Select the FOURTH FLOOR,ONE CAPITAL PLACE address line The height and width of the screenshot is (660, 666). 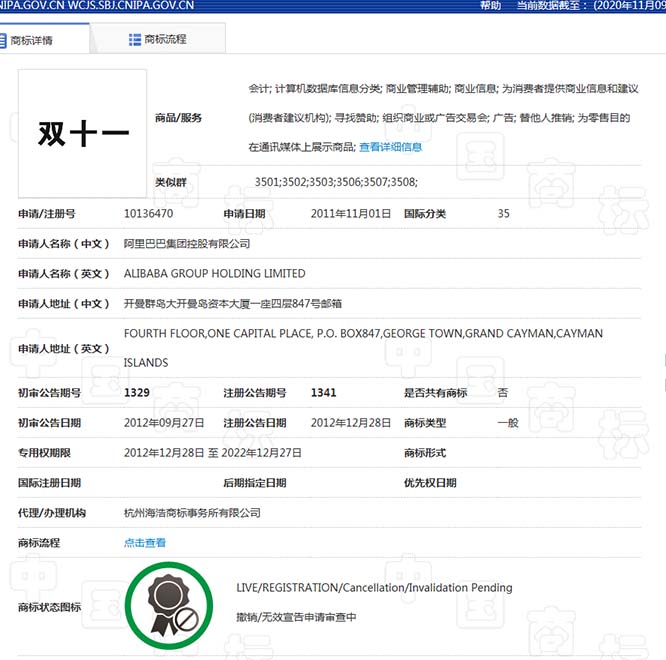pos(363,333)
